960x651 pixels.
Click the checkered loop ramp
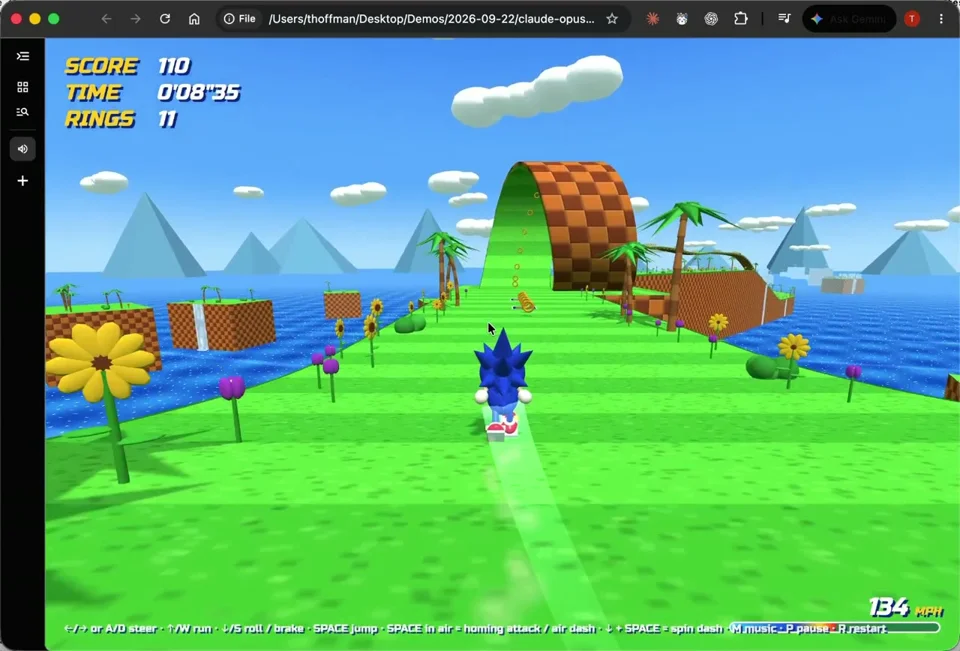560,224
